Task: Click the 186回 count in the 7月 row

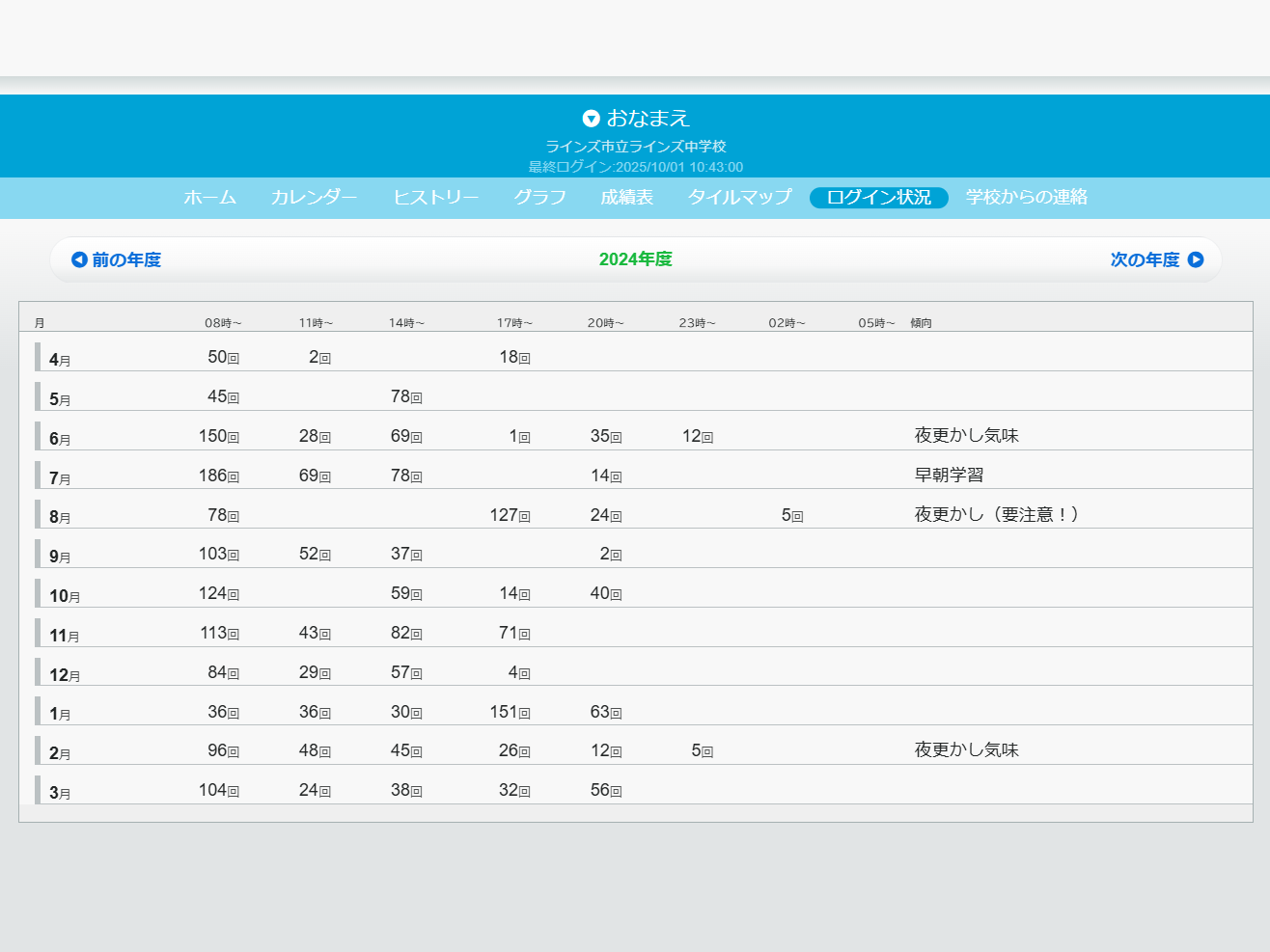Action: pos(218,476)
